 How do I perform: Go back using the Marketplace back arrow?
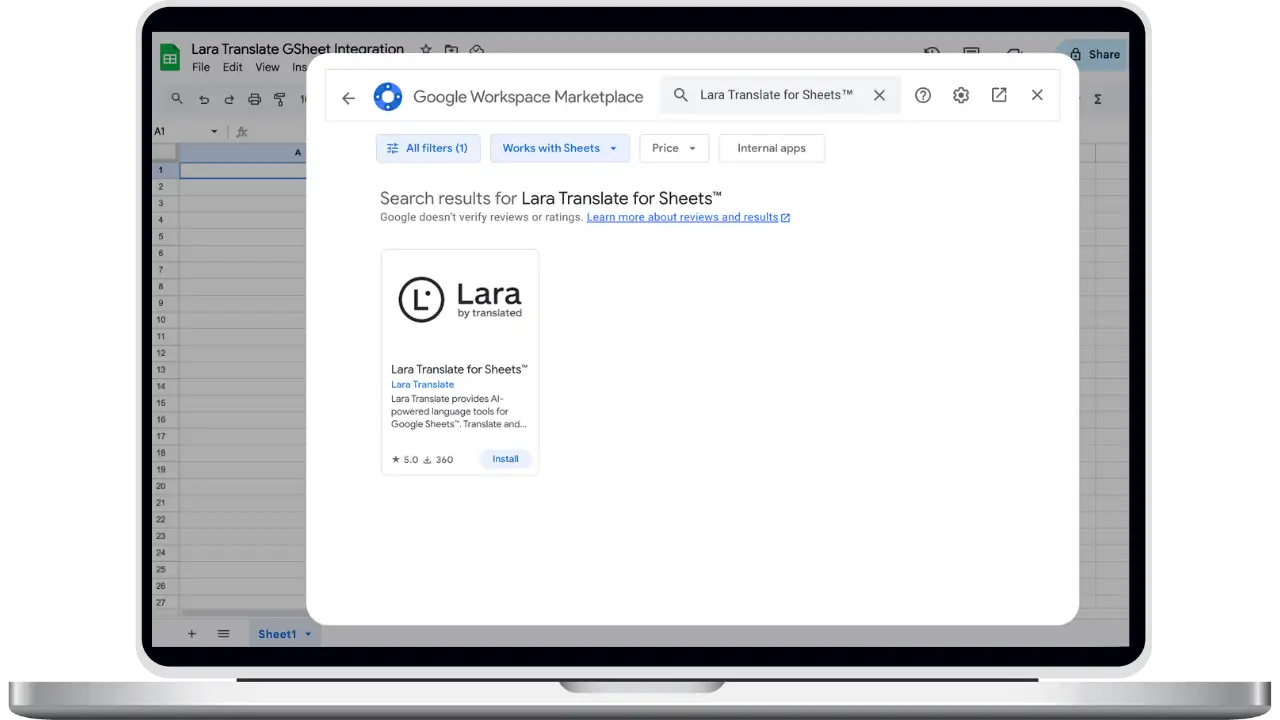[x=348, y=97]
